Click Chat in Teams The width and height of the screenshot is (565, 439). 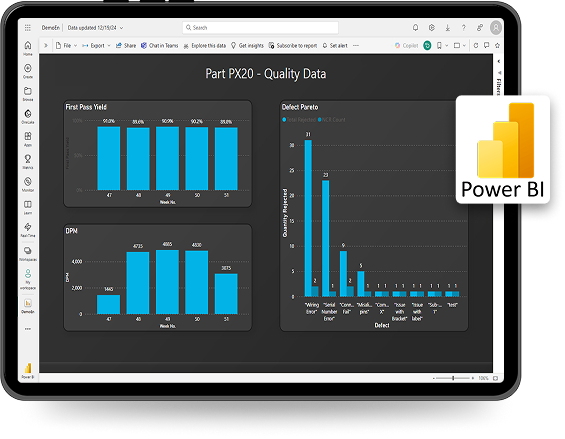(159, 45)
